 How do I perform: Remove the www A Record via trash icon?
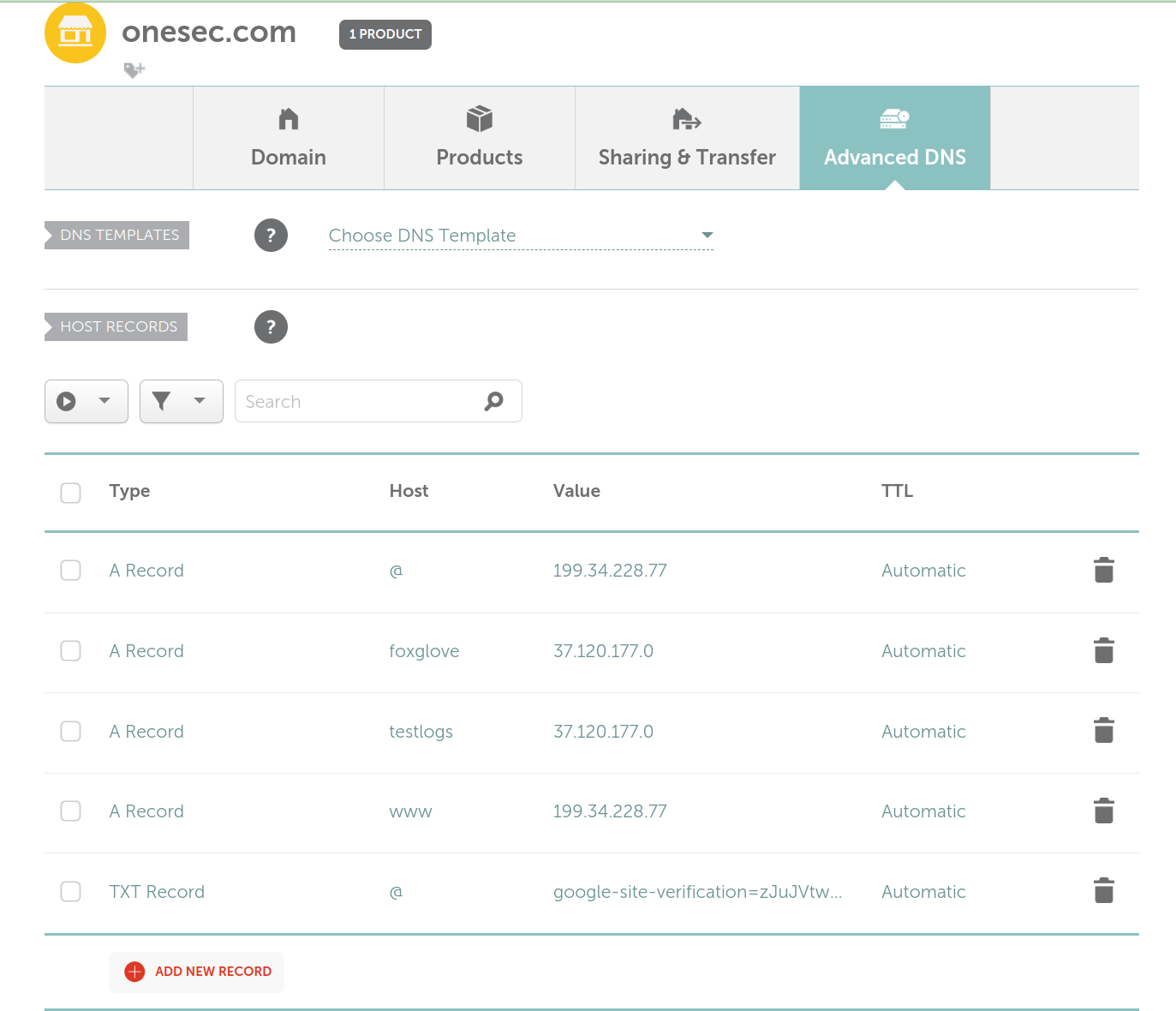point(1103,811)
